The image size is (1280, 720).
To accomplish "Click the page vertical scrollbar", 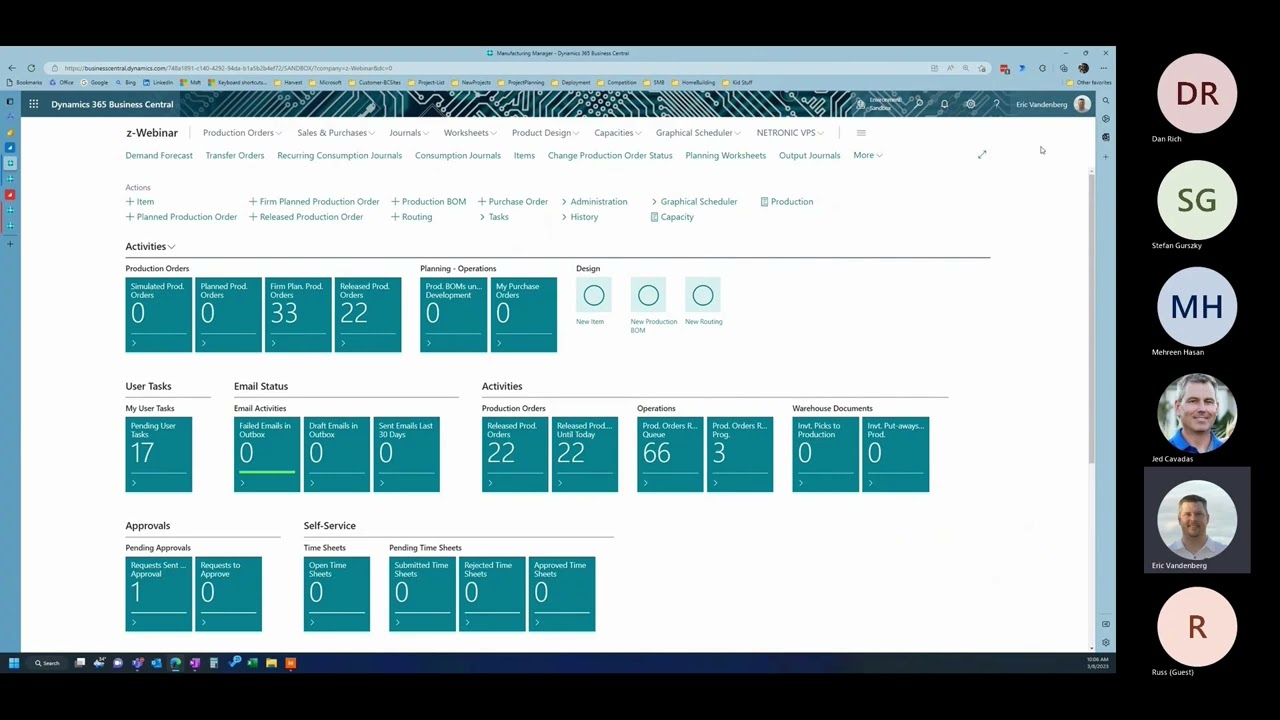I will pyautogui.click(x=1091, y=315).
